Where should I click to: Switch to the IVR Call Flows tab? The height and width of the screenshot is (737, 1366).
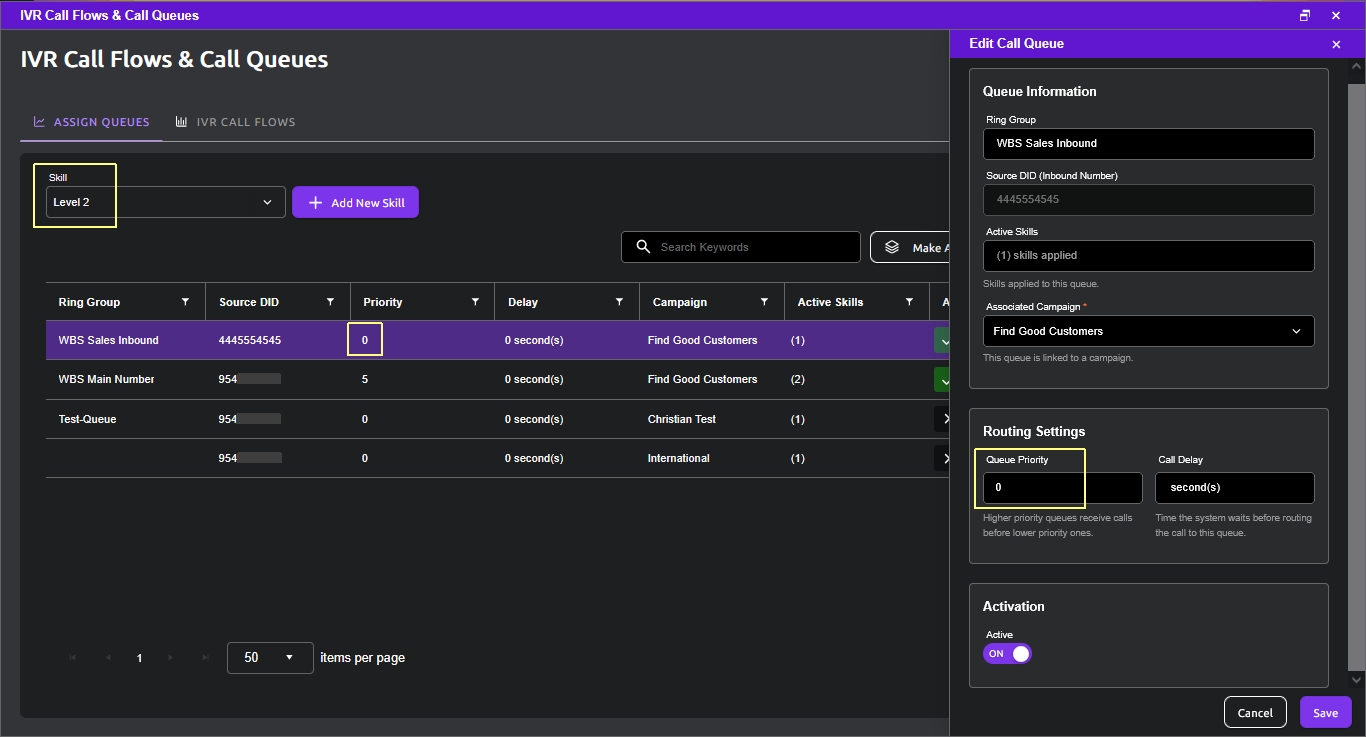[x=235, y=122]
